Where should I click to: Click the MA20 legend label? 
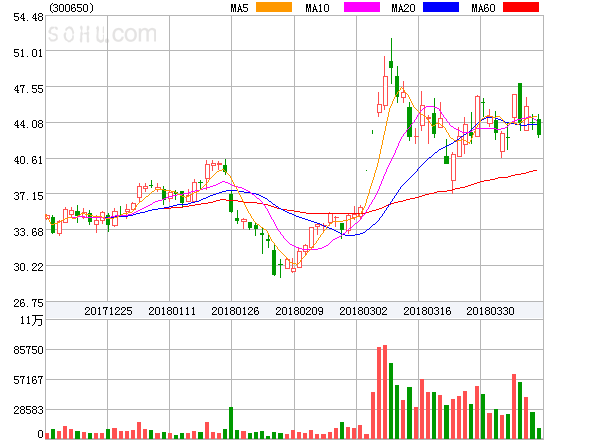[x=403, y=8]
